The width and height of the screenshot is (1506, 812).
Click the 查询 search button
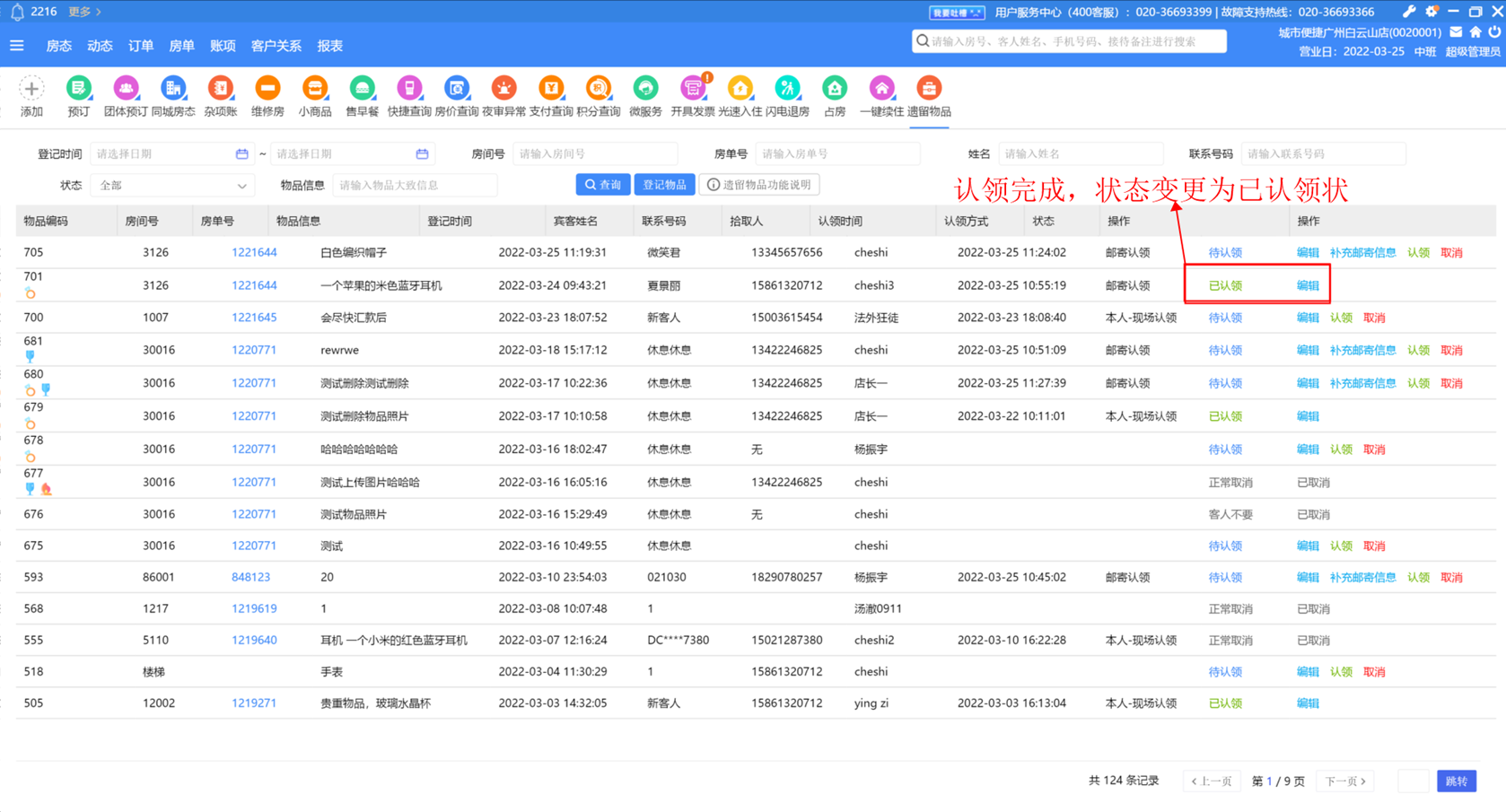[603, 185]
